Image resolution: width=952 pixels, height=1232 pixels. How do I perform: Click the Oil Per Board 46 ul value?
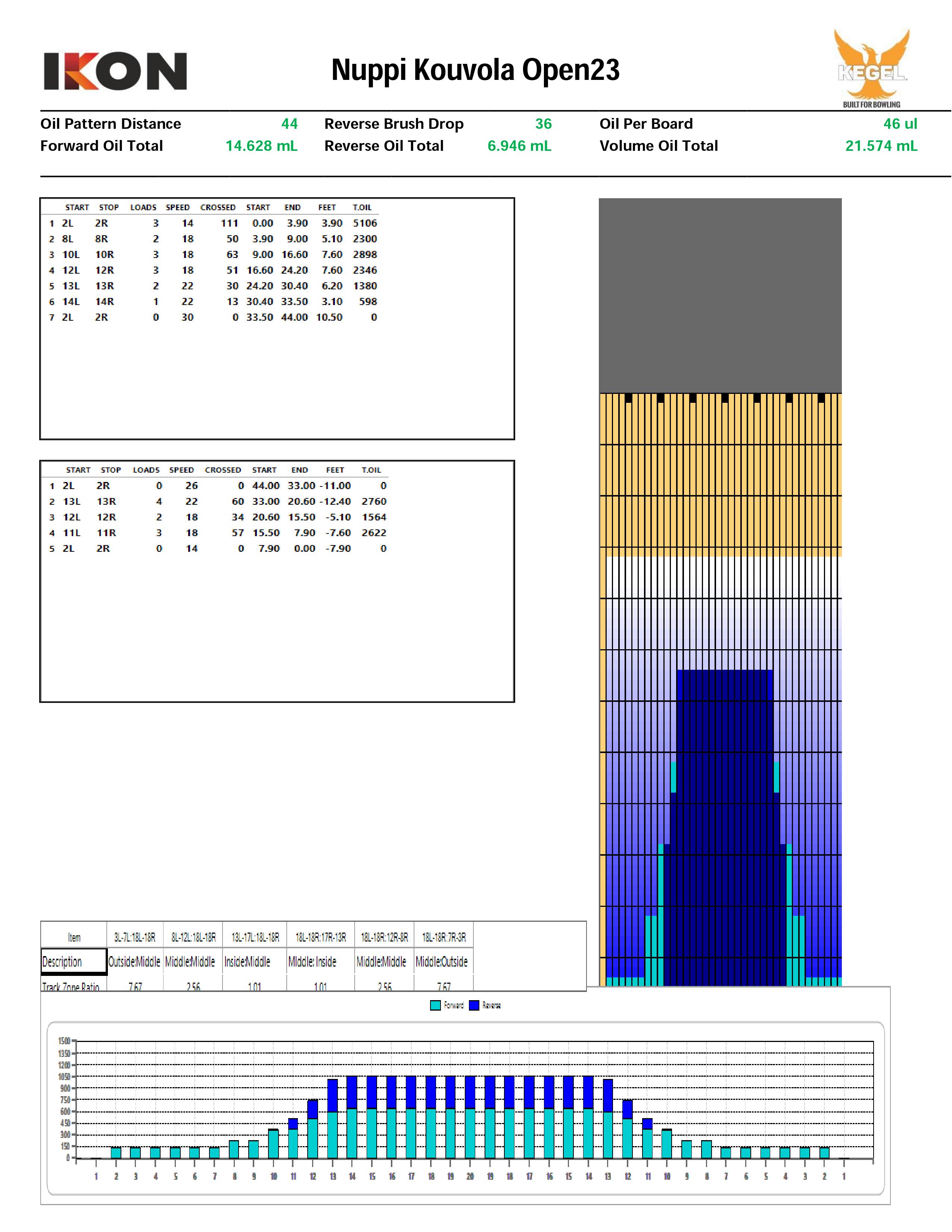click(x=900, y=124)
